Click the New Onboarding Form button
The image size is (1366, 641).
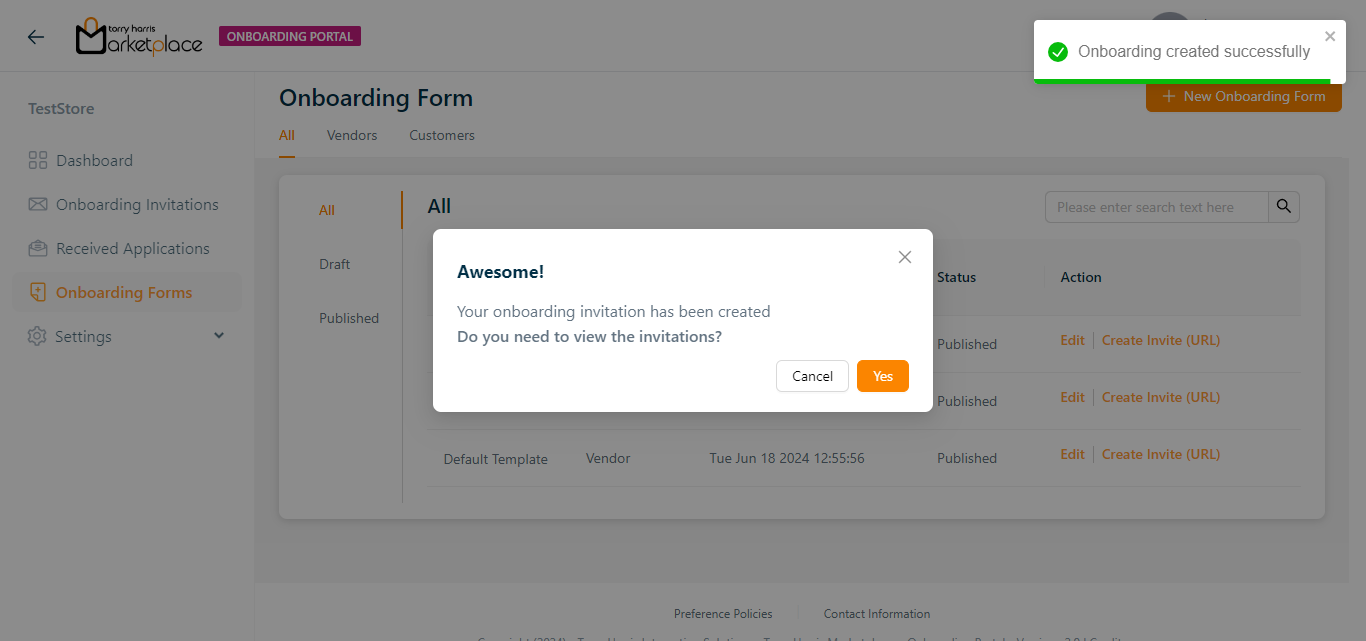click(1243, 96)
